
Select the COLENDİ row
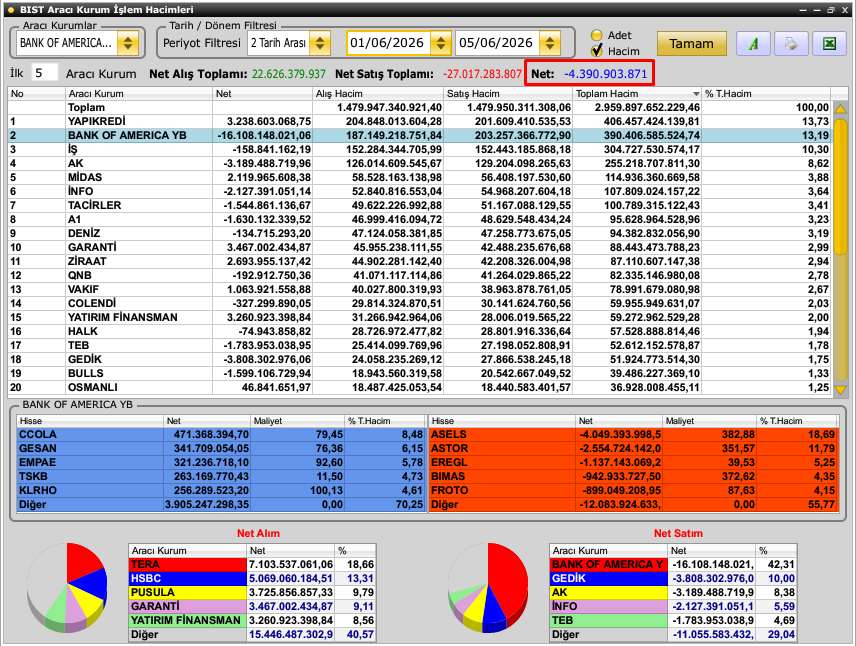[x=419, y=304]
